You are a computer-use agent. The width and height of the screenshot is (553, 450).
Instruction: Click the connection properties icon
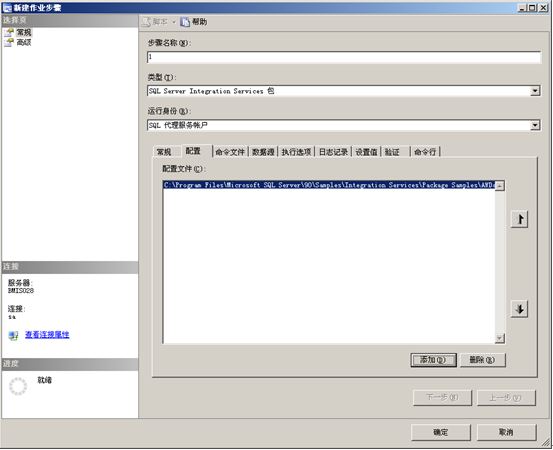(x=13, y=335)
